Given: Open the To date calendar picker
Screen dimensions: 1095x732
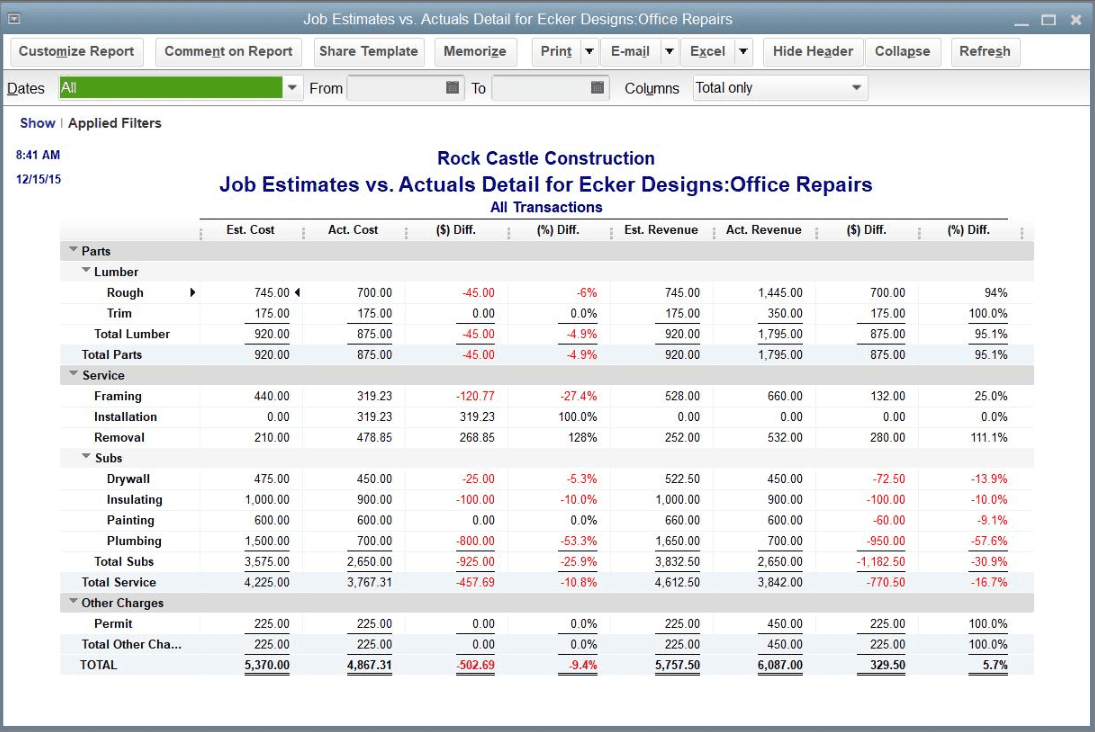Looking at the screenshot, I should point(597,87).
